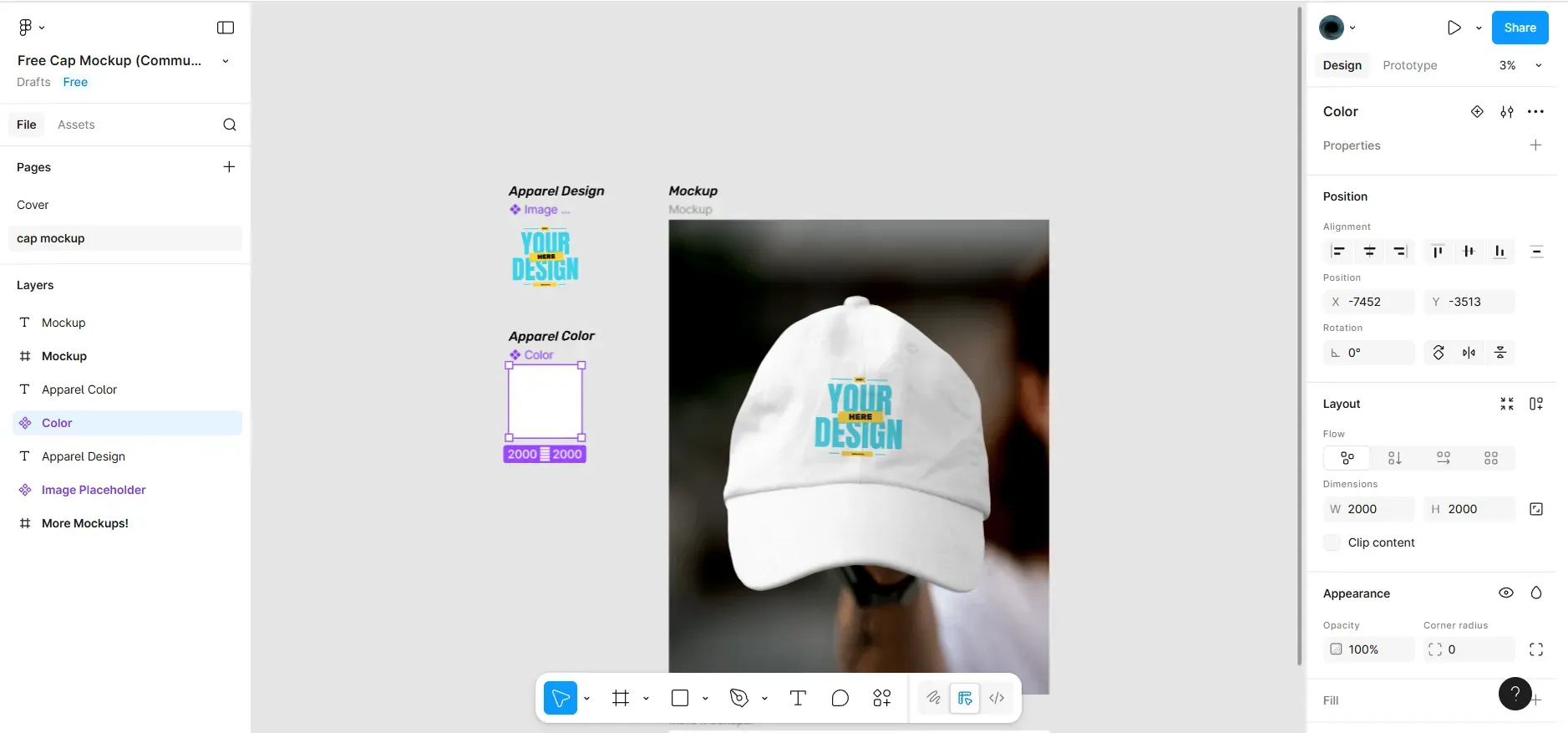The image size is (1568, 733).
Task: Select the Frame tool
Action: pos(621,698)
